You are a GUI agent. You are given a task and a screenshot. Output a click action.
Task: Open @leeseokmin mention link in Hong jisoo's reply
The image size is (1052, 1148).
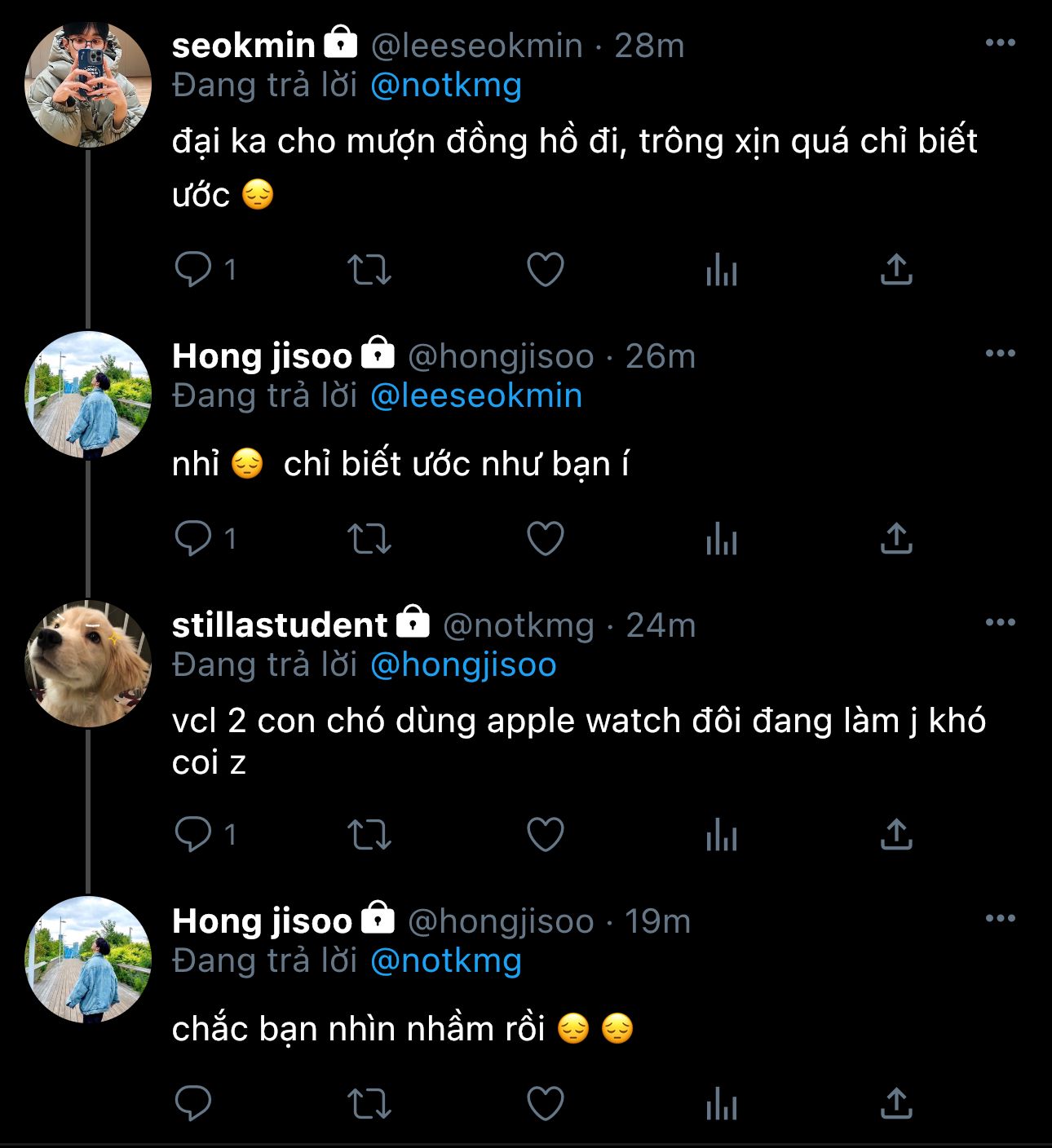(476, 396)
